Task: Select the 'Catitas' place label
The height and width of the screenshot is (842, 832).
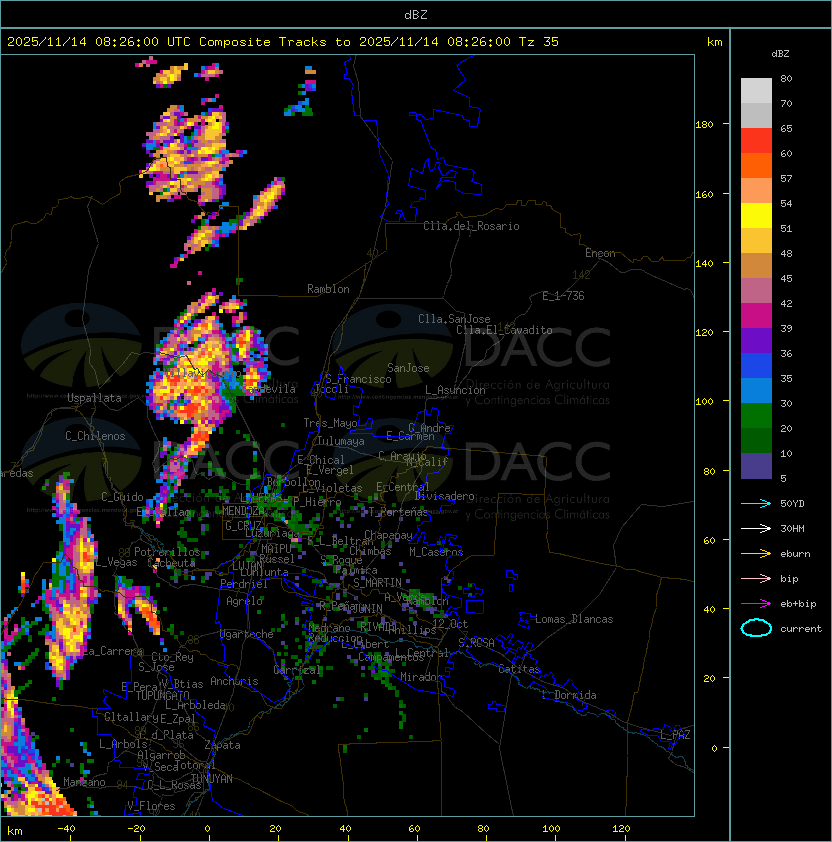Action: 519,669
